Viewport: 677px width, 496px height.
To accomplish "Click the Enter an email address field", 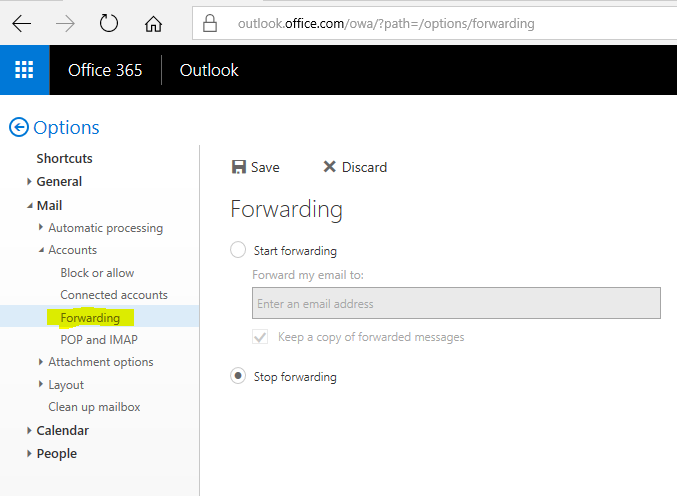I will [456, 303].
